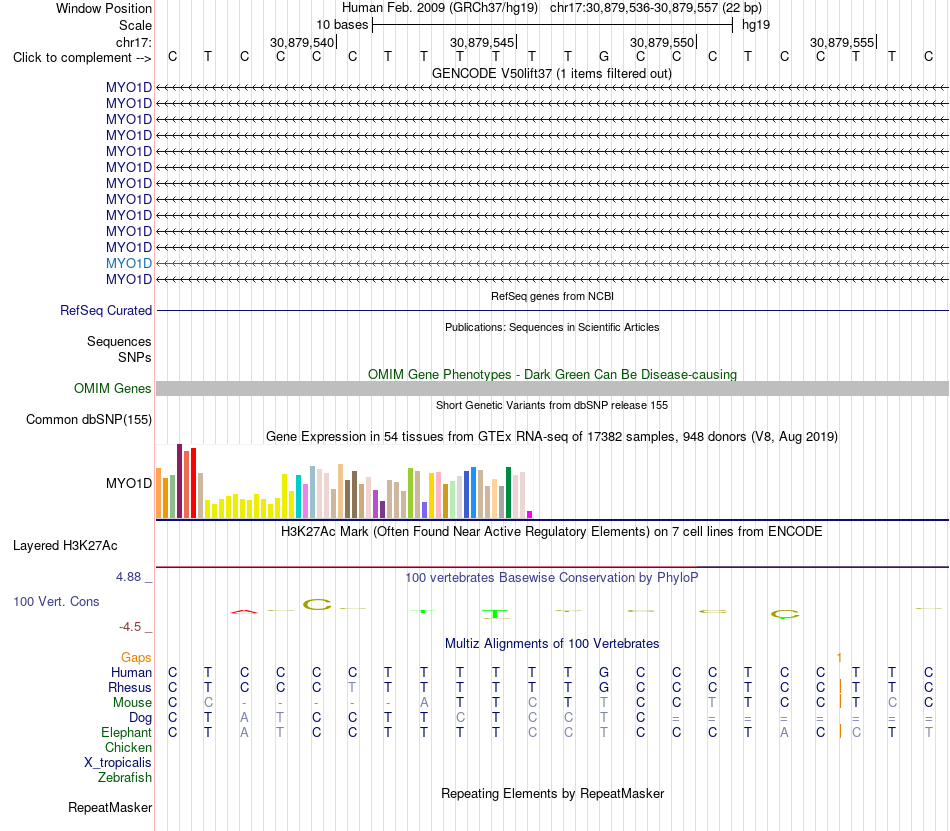The height and width of the screenshot is (831, 950).
Task: Click the Dog species row label
Action: click(140, 718)
